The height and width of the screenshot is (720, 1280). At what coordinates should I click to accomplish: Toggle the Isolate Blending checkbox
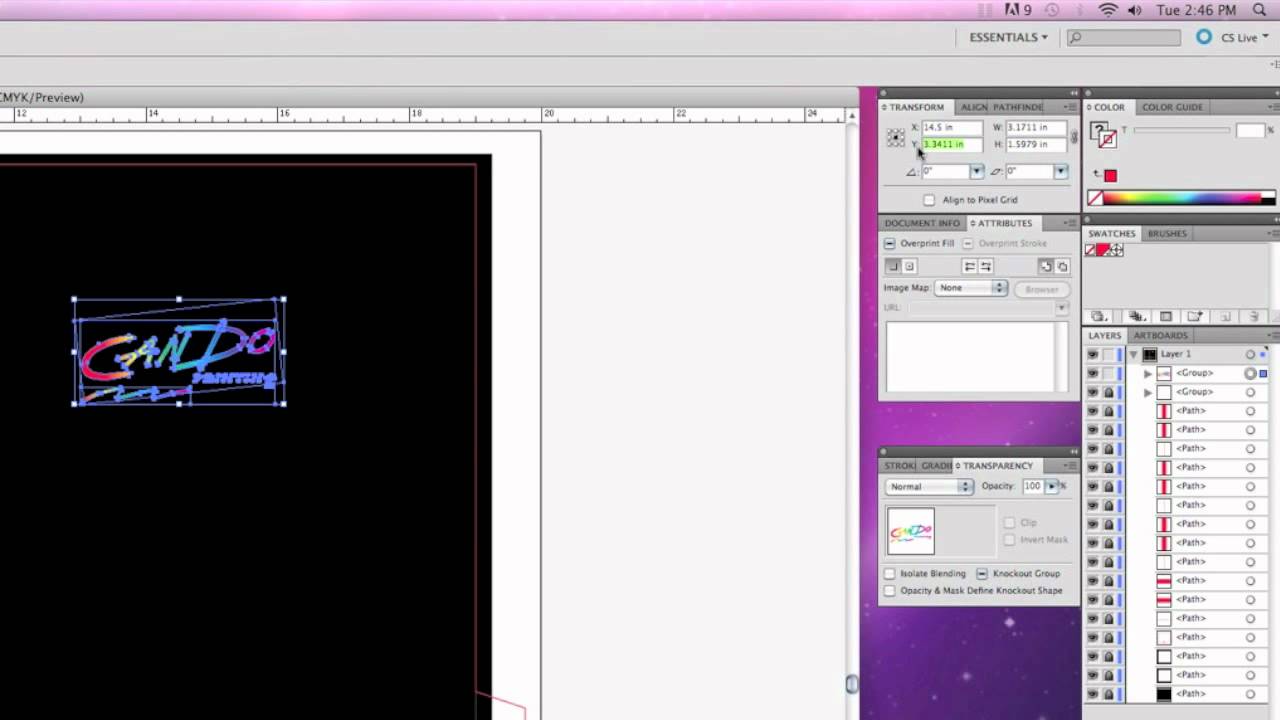click(890, 574)
